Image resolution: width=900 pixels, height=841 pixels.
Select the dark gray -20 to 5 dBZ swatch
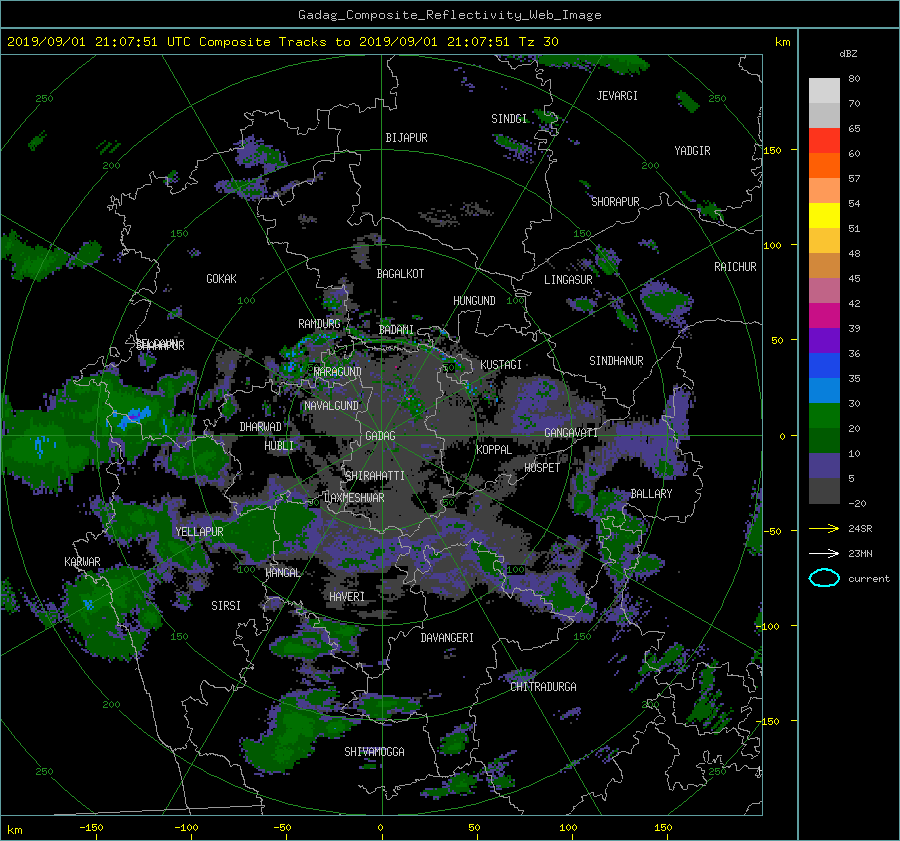pos(824,491)
